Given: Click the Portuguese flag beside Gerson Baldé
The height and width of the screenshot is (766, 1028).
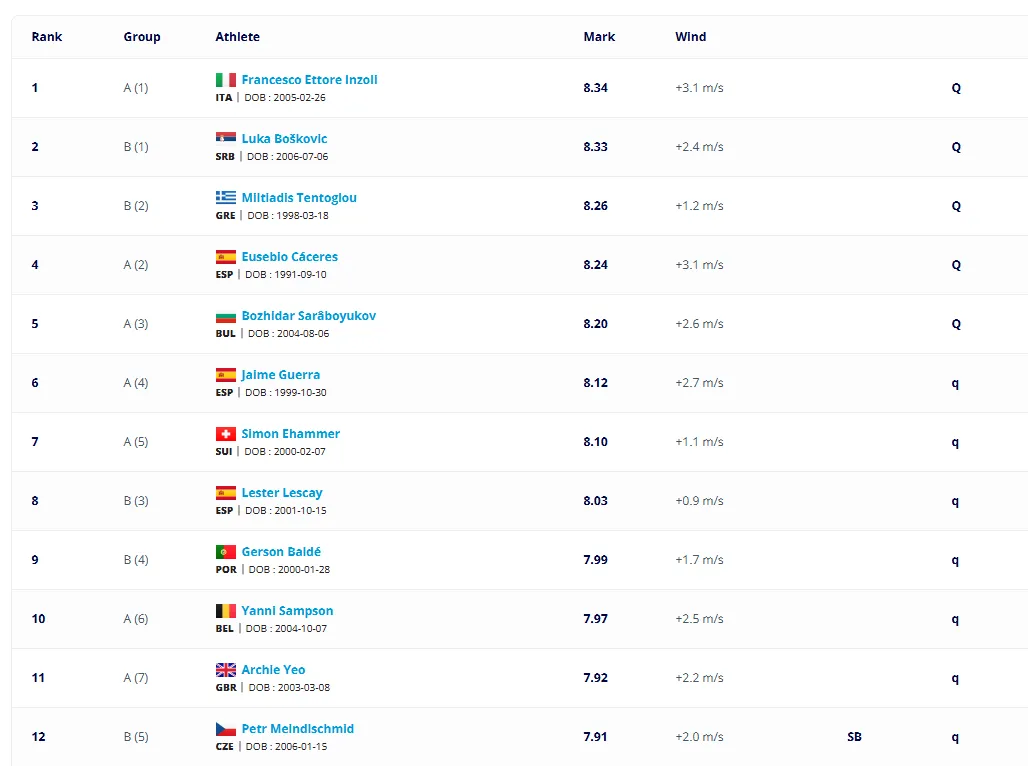Looking at the screenshot, I should point(226,552).
